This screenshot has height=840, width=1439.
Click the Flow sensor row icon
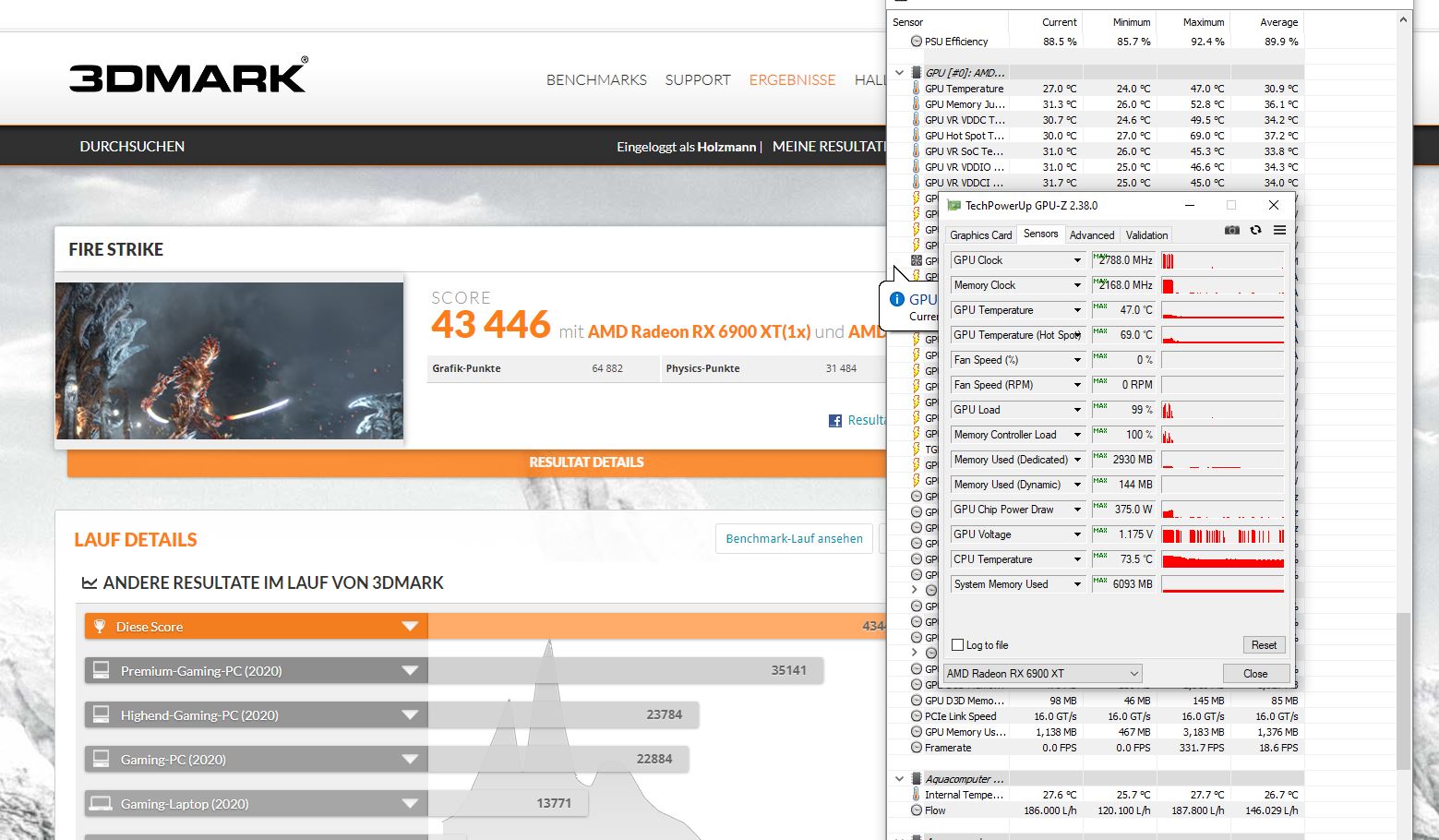(917, 810)
